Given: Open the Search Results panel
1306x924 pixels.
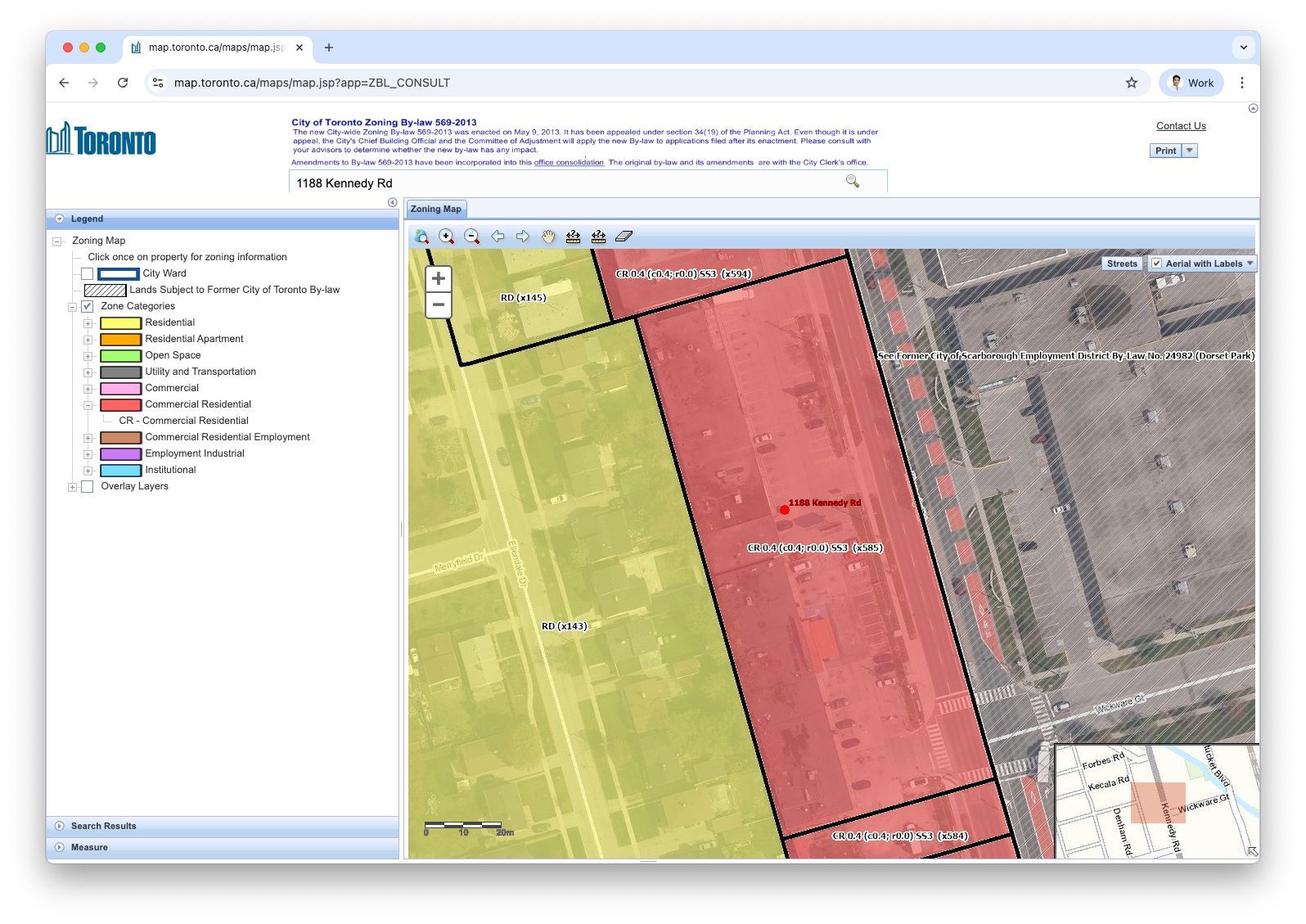Looking at the screenshot, I should (x=104, y=826).
